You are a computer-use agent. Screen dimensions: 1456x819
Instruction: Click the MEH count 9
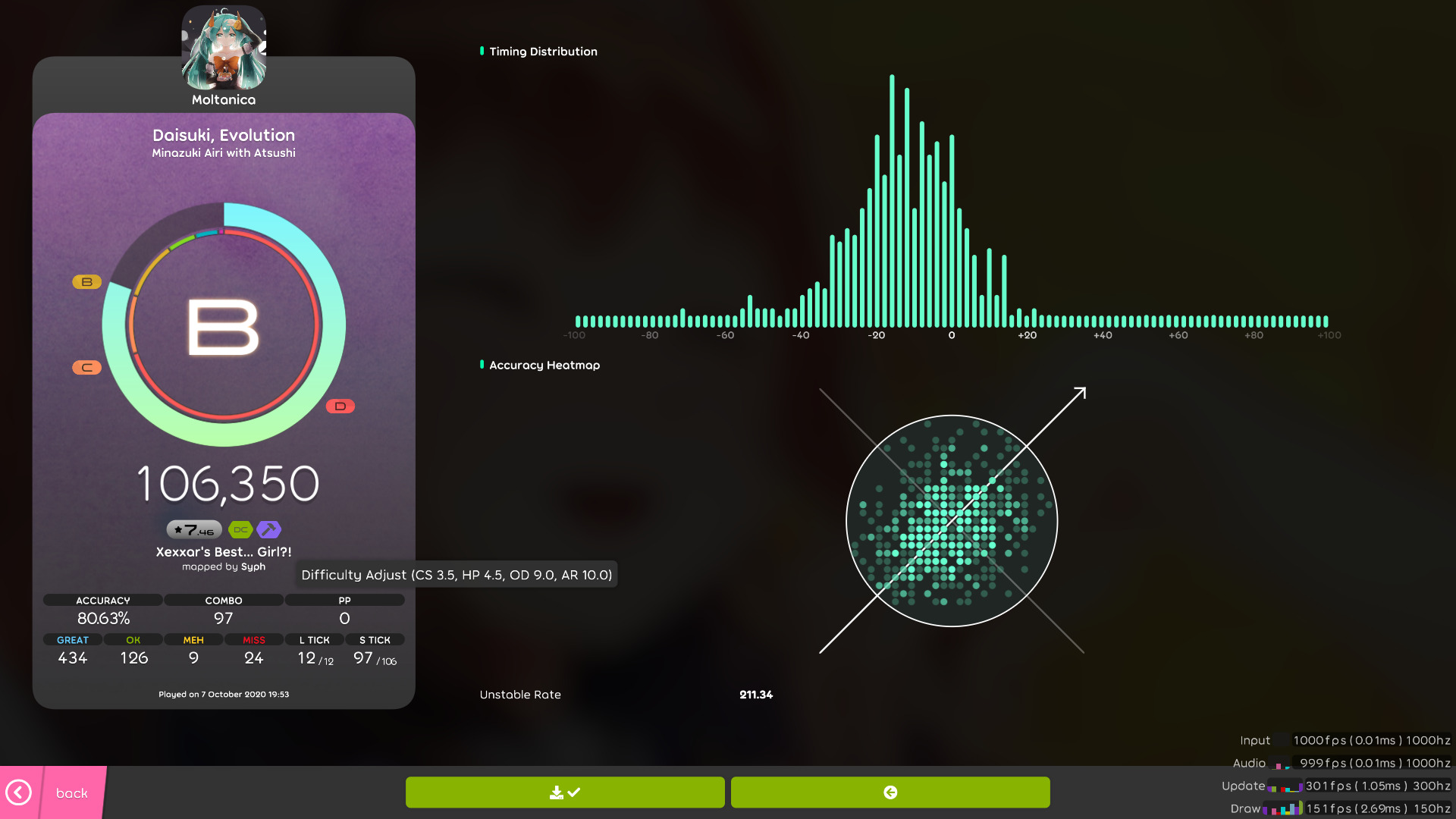tap(193, 658)
